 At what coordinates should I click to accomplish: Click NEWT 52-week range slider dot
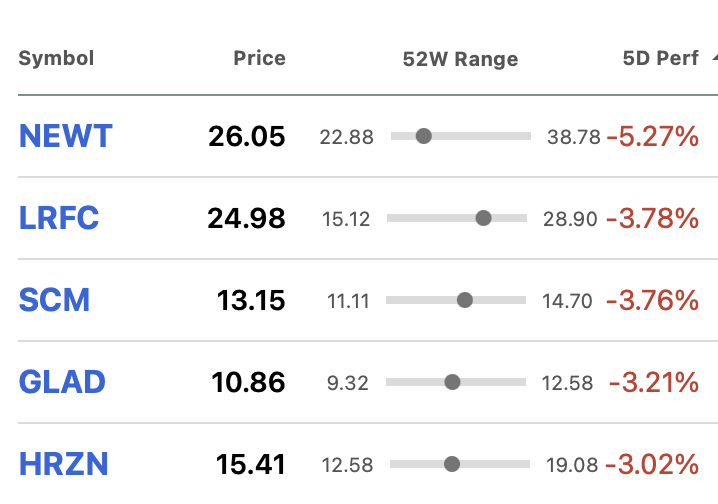pyautogui.click(x=424, y=136)
